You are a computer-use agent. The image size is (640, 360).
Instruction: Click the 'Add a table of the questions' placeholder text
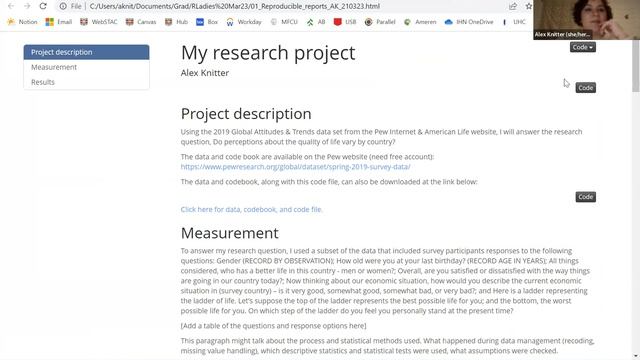(273, 326)
